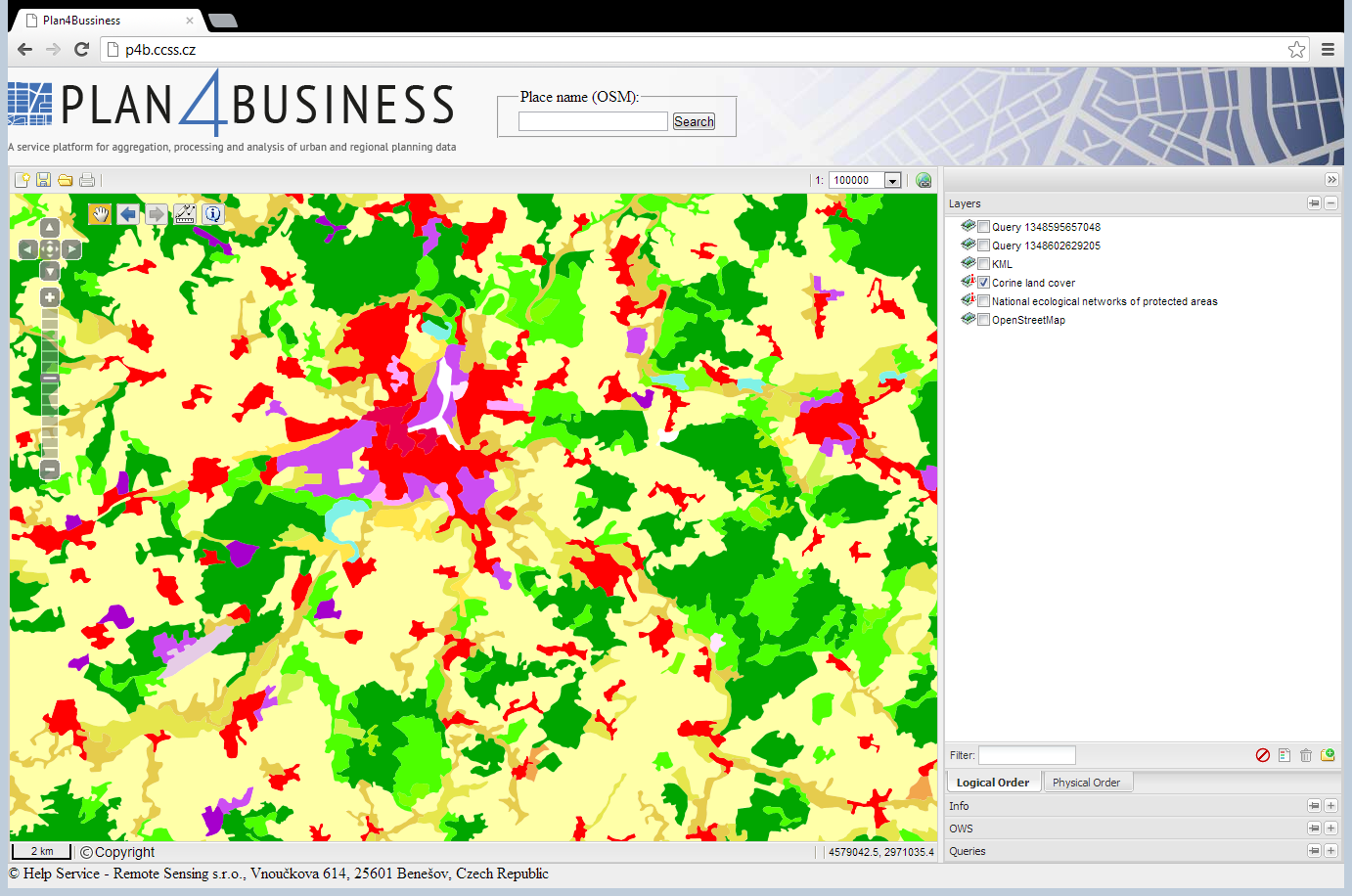Uncheck the Corine land cover layer
1352x896 pixels.
point(984,283)
